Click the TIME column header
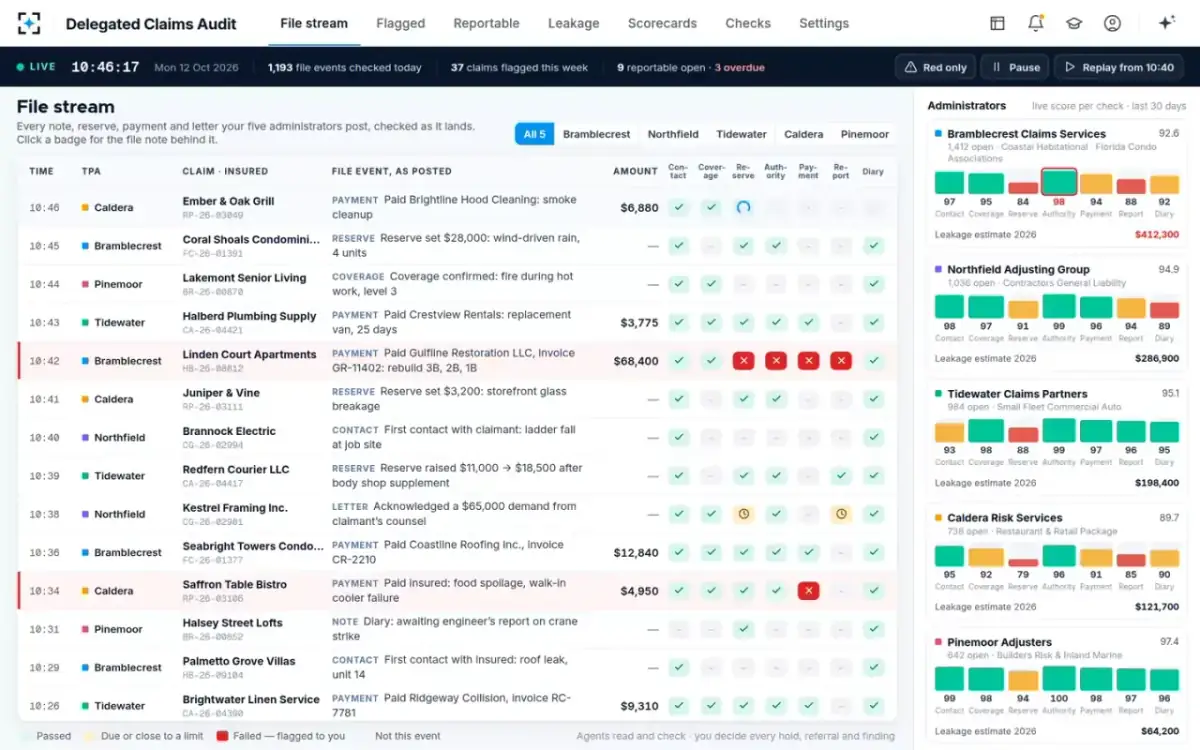Viewport: 1200px width, 750px height. point(41,171)
